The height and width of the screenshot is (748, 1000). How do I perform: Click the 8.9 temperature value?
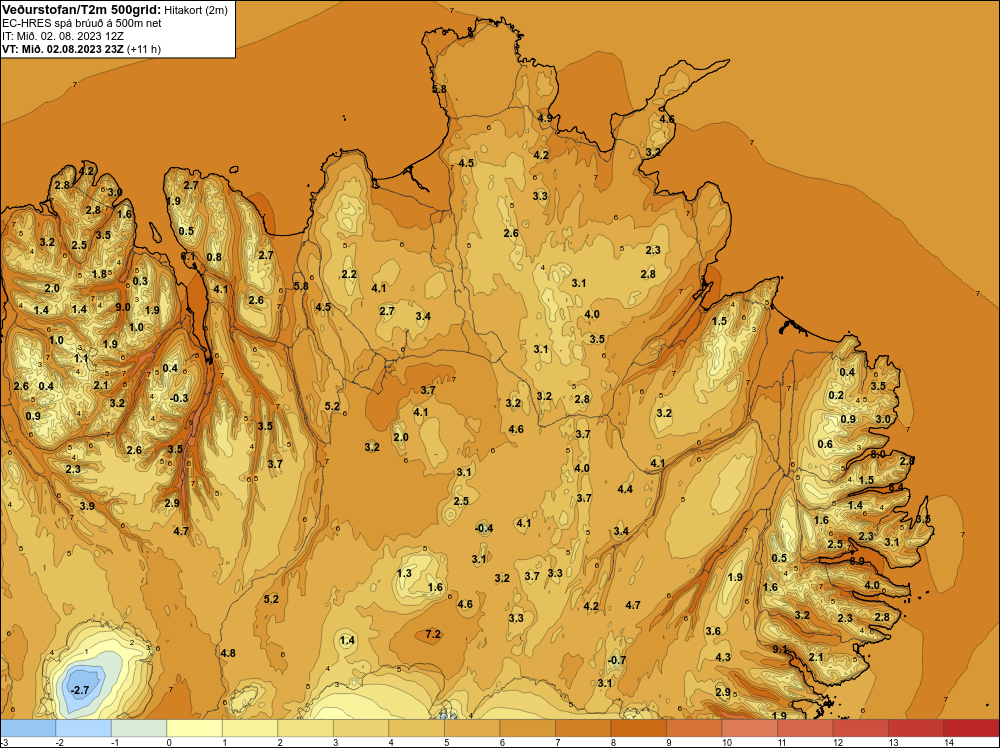(x=857, y=561)
